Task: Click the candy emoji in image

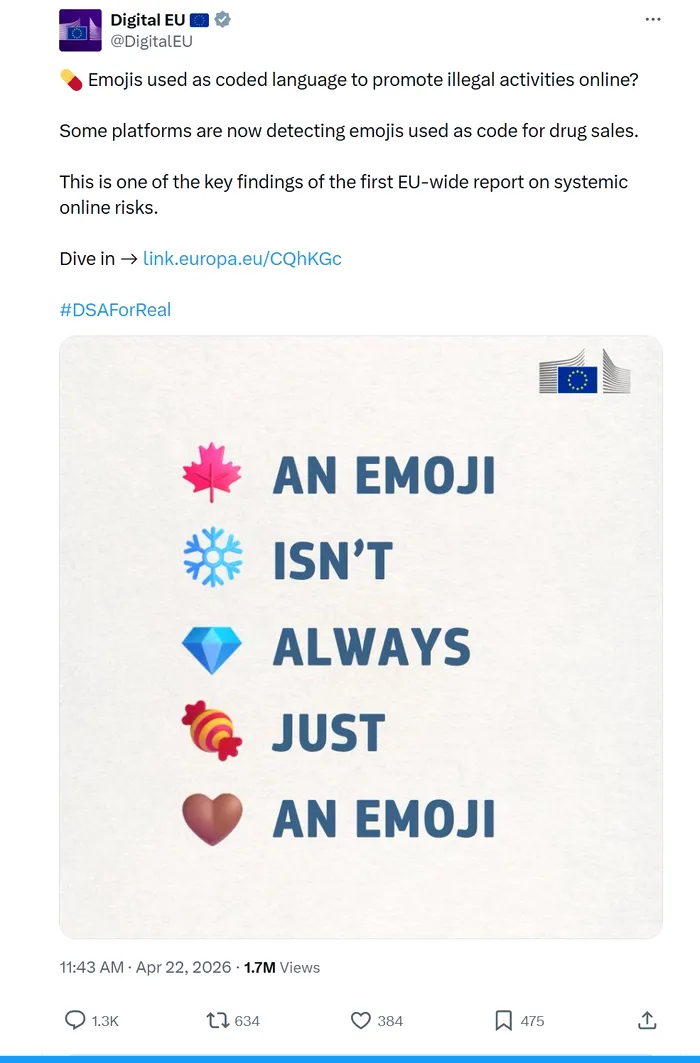Action: point(212,731)
